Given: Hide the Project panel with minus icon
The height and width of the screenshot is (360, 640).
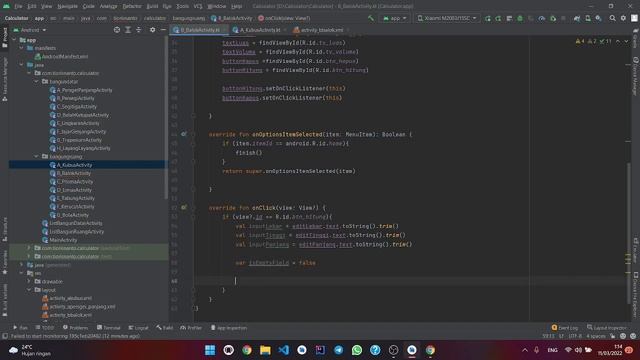Looking at the screenshot, I should pyautogui.click(x=163, y=30).
